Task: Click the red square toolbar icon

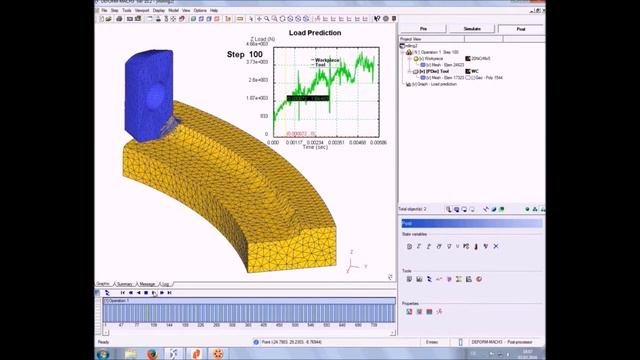Action: pyautogui.click(x=217, y=19)
